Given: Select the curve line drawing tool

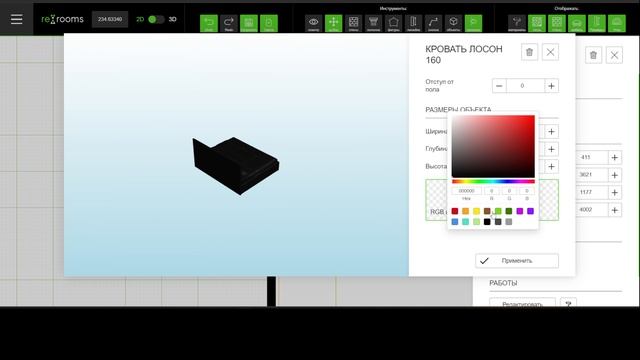Looking at the screenshot, I should [x=433, y=23].
